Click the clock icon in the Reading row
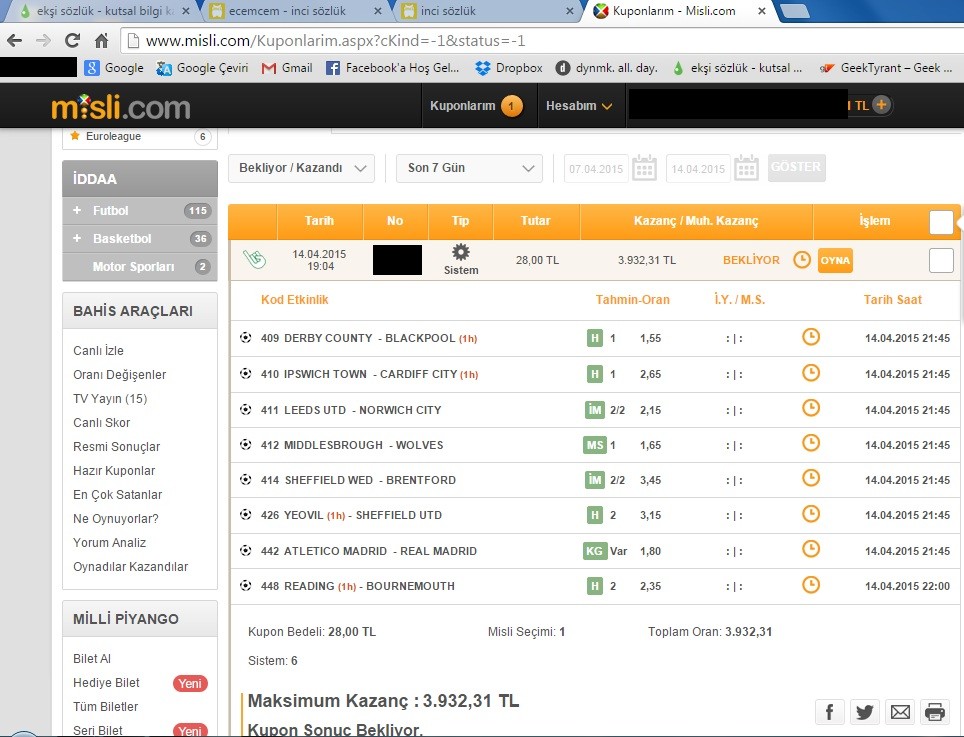964x737 pixels. click(x=811, y=585)
